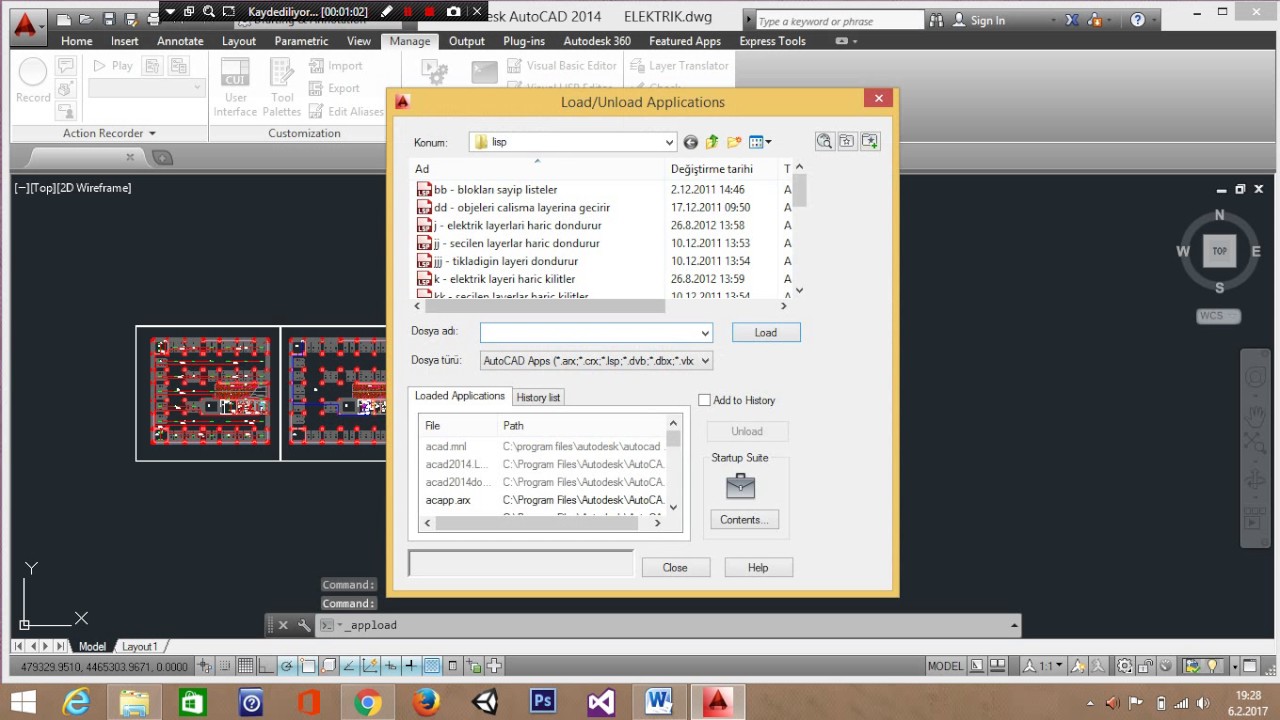This screenshot has width=1280, height=720.
Task: Select acapp.arx in loaded applications
Action: [448, 500]
